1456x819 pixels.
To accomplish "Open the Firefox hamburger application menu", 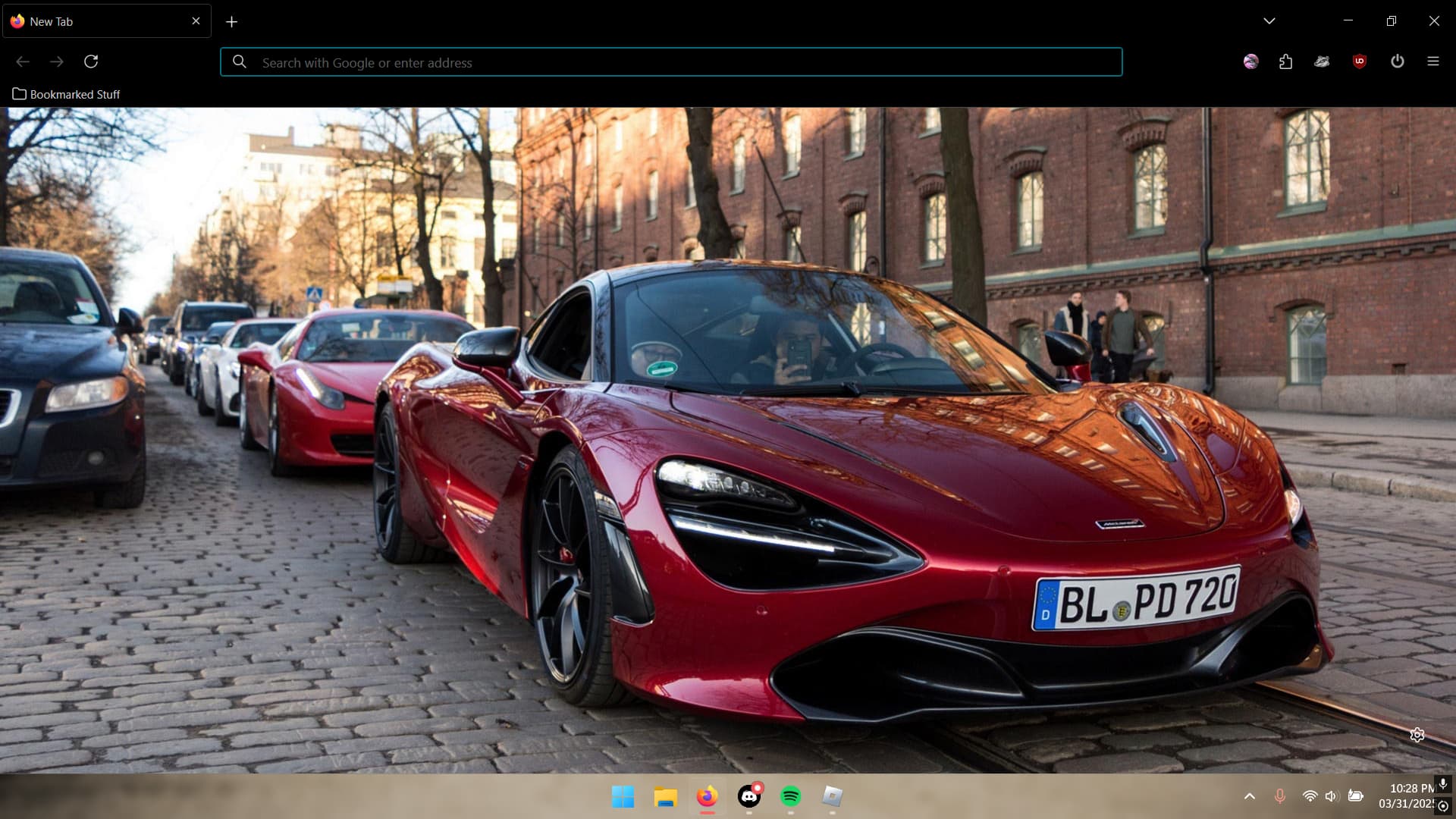I will tap(1432, 61).
